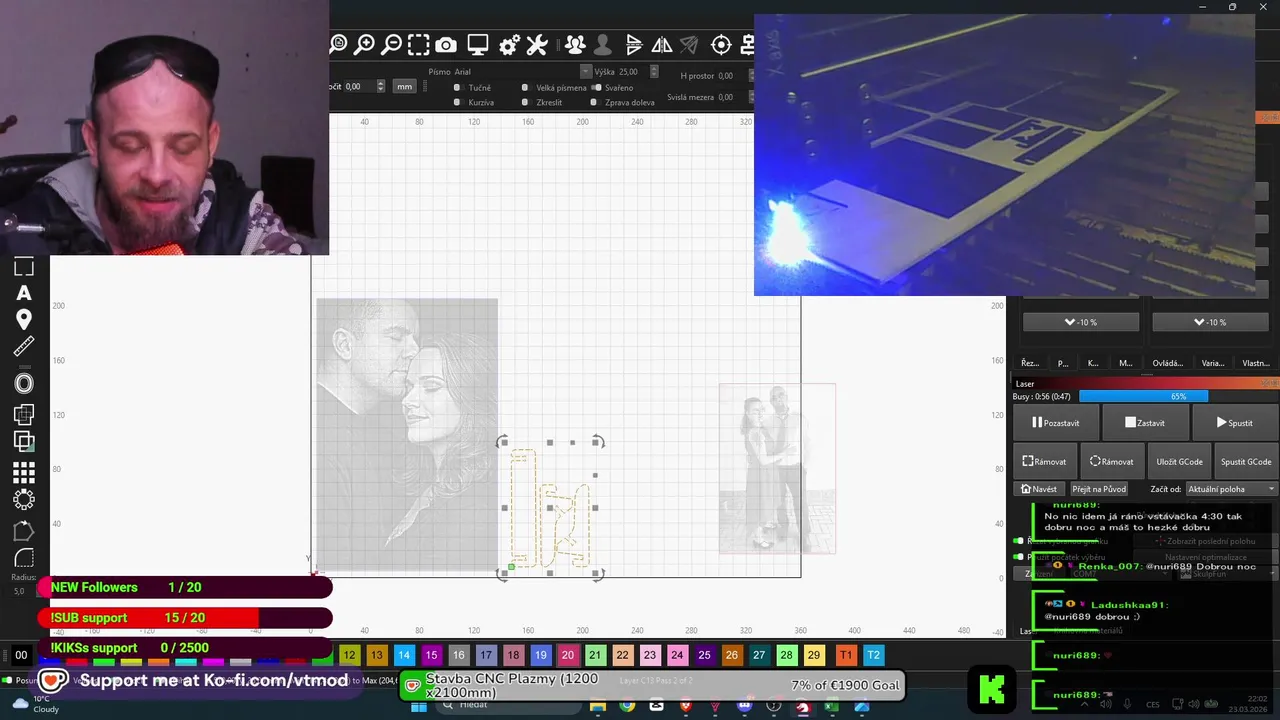1280x720 pixels.
Task: Select color palette swatch 20
Action: click(x=567, y=655)
